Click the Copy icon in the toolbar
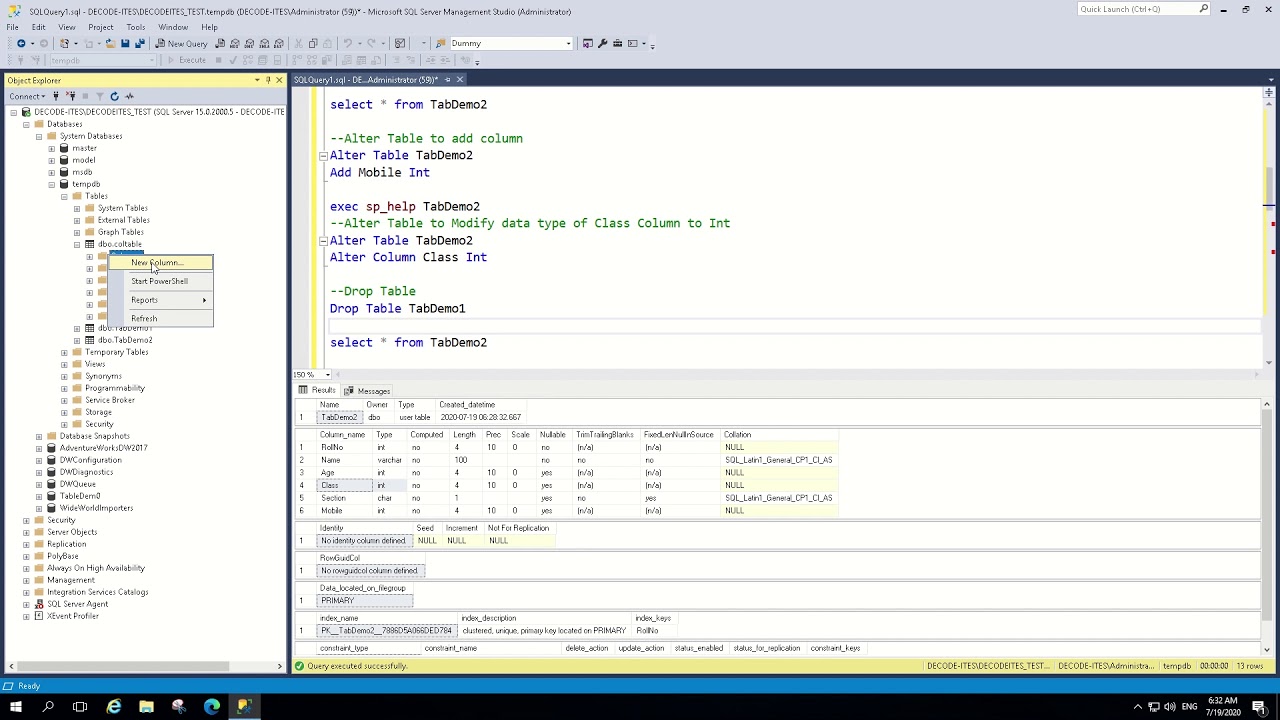Image resolution: width=1280 pixels, height=720 pixels. pos(313,43)
